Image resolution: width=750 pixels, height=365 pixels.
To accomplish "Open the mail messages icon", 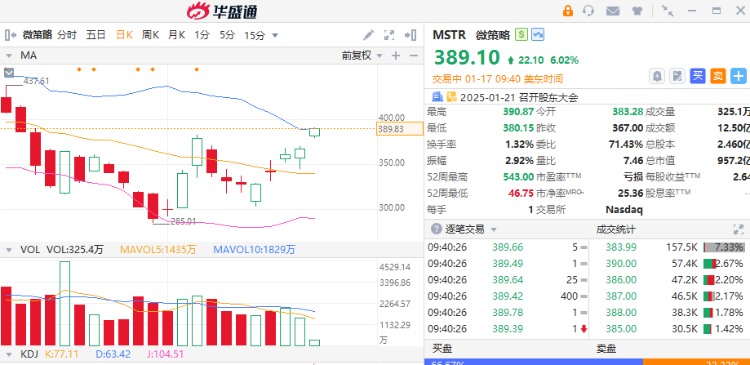I will point(613,11).
